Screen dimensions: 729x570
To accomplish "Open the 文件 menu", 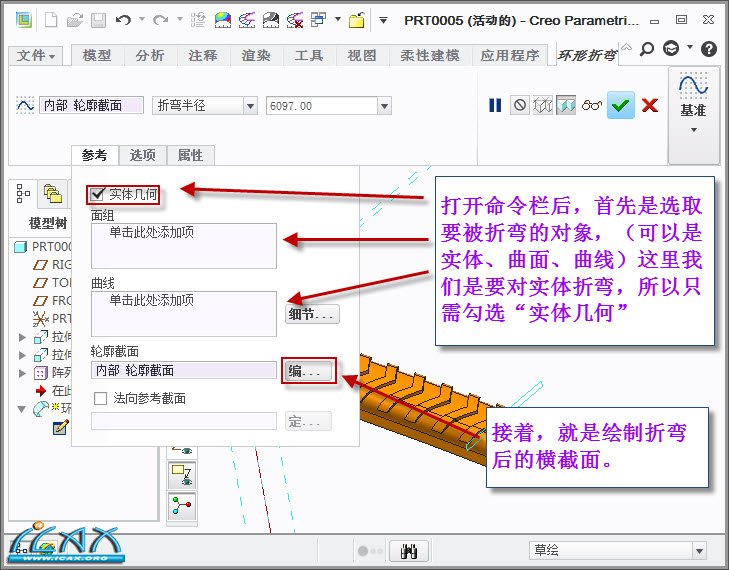I will (x=36, y=55).
